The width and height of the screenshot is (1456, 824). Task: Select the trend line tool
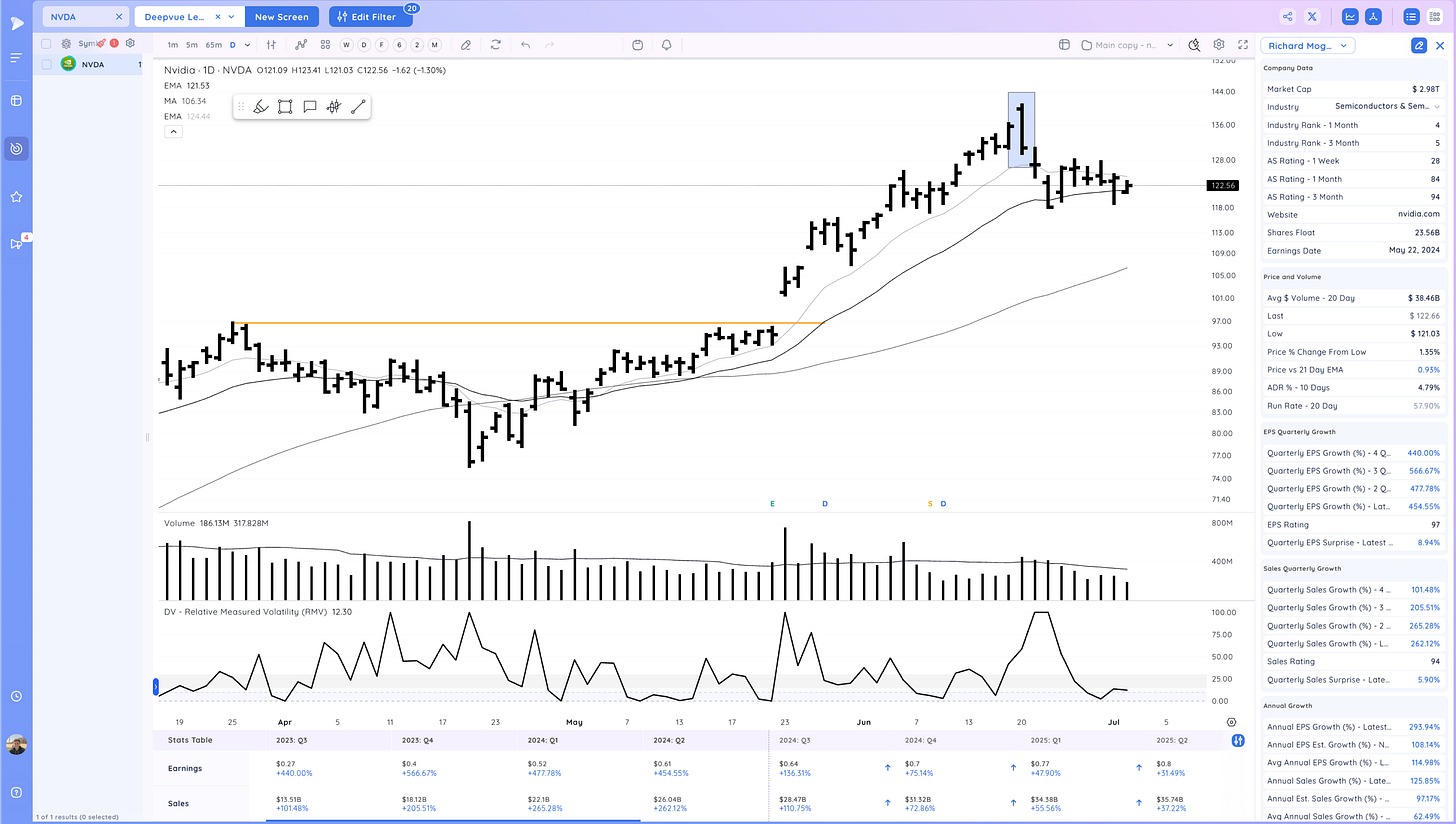tap(358, 106)
